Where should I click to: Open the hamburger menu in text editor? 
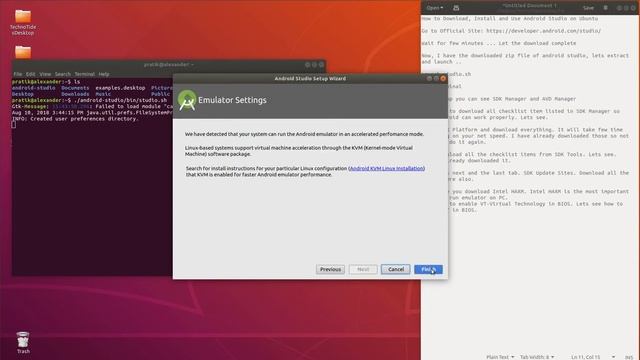click(605, 8)
